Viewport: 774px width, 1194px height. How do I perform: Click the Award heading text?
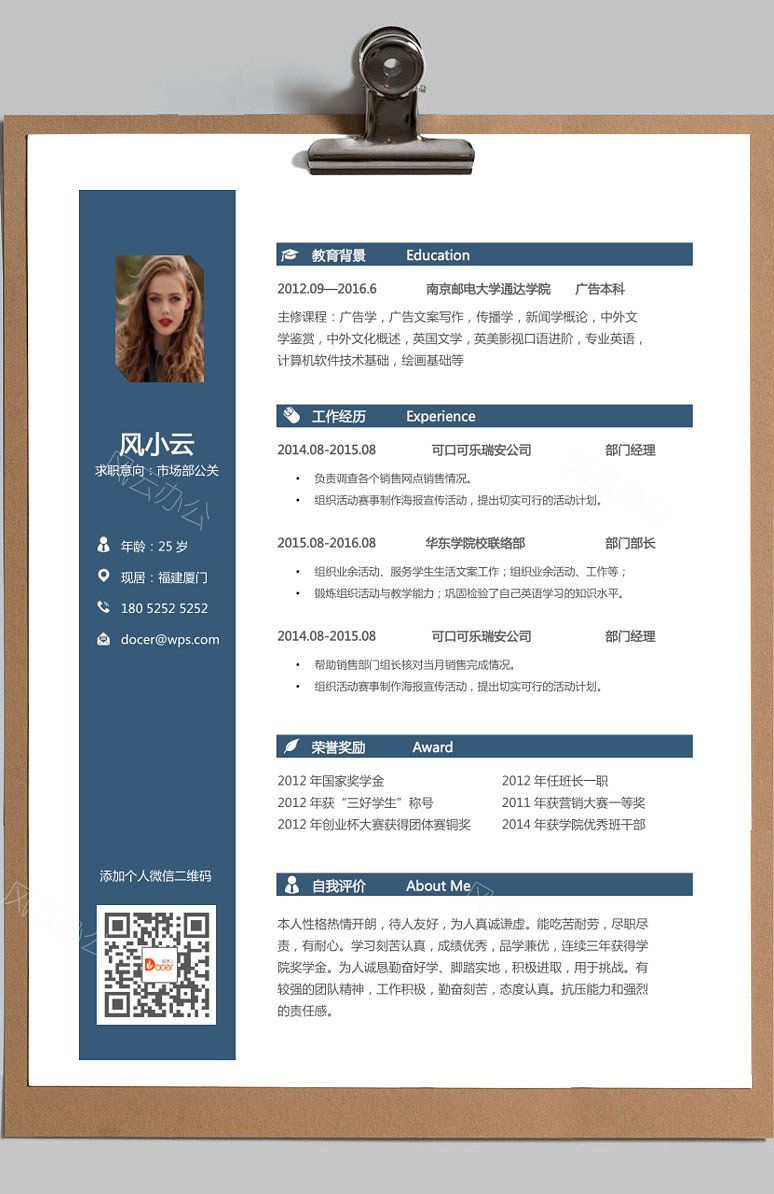pyautogui.click(x=433, y=747)
